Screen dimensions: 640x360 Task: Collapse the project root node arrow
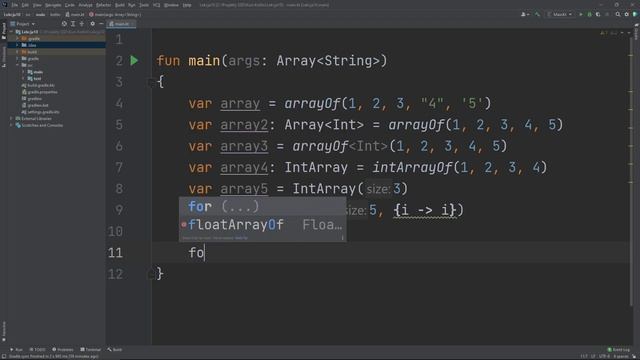(11, 32)
